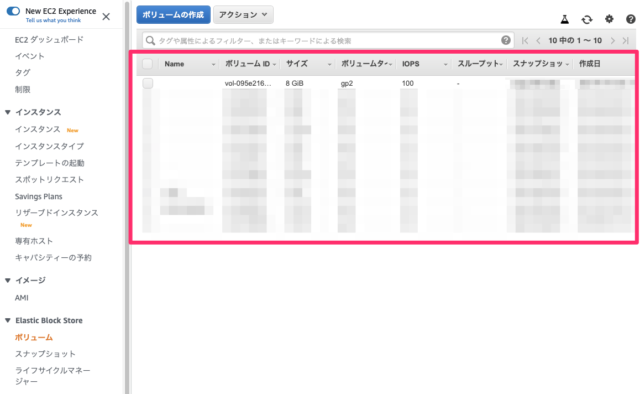Jump to the last results page
Viewport: 640px width, 394px height.
click(626, 40)
